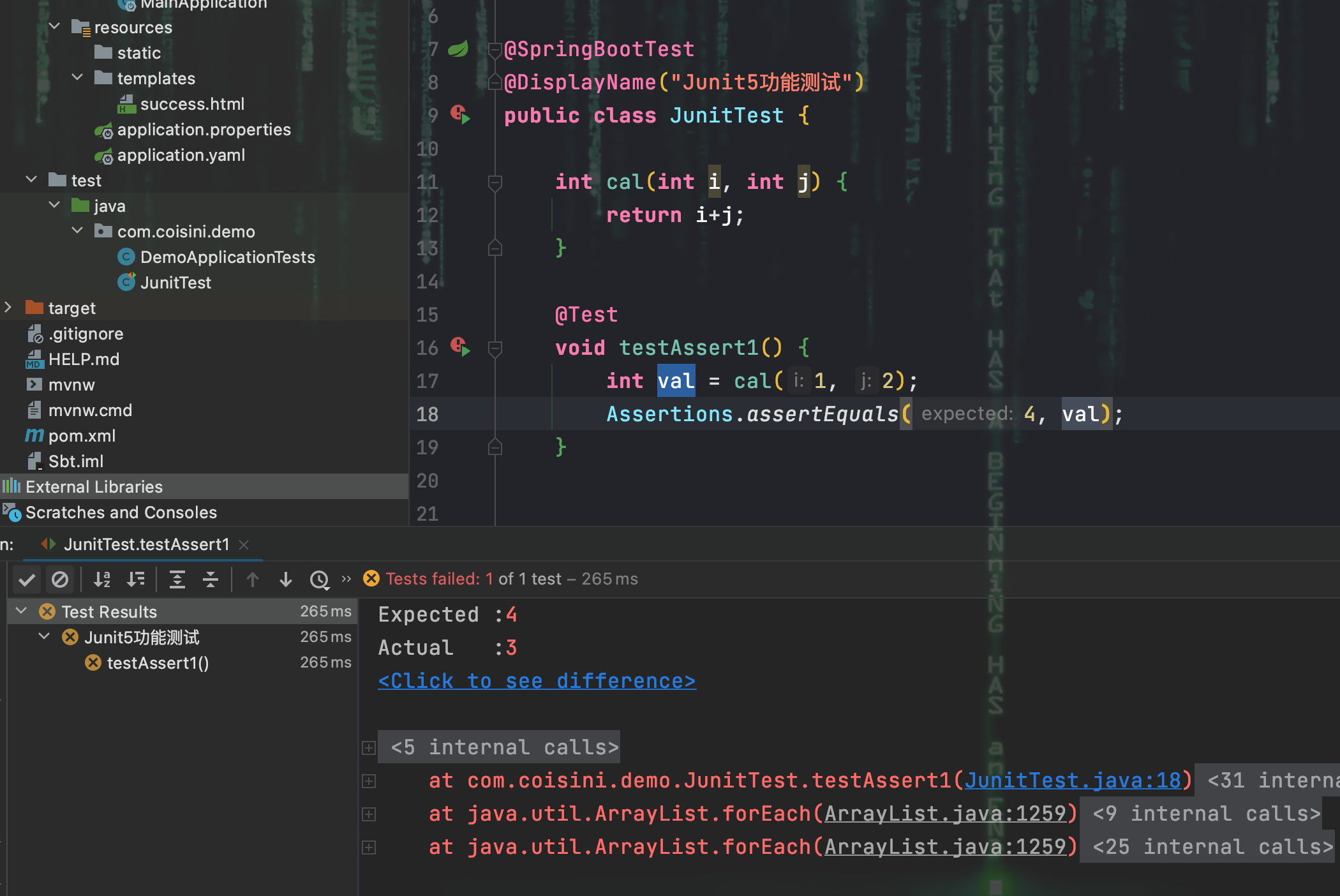Fold the cal method at line 11
This screenshot has height=896, width=1340.
[x=495, y=183]
